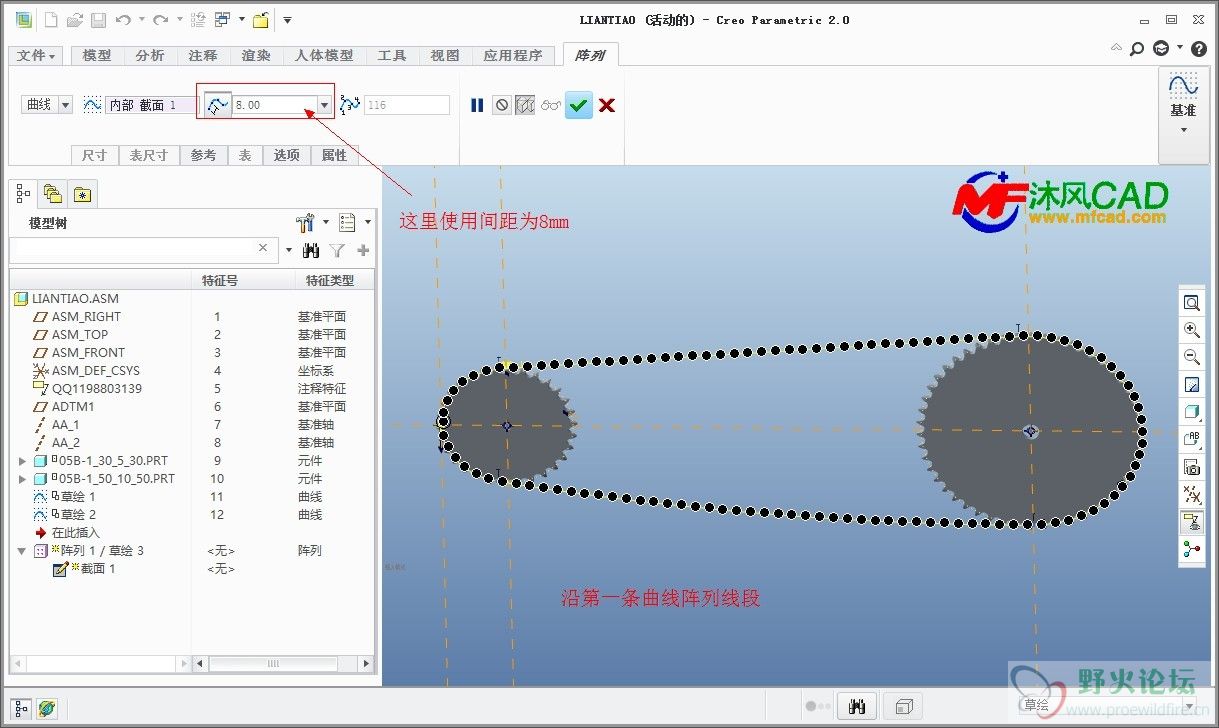Expand the 基准 datum group dropdown
1219x728 pixels.
pyautogui.click(x=1183, y=130)
